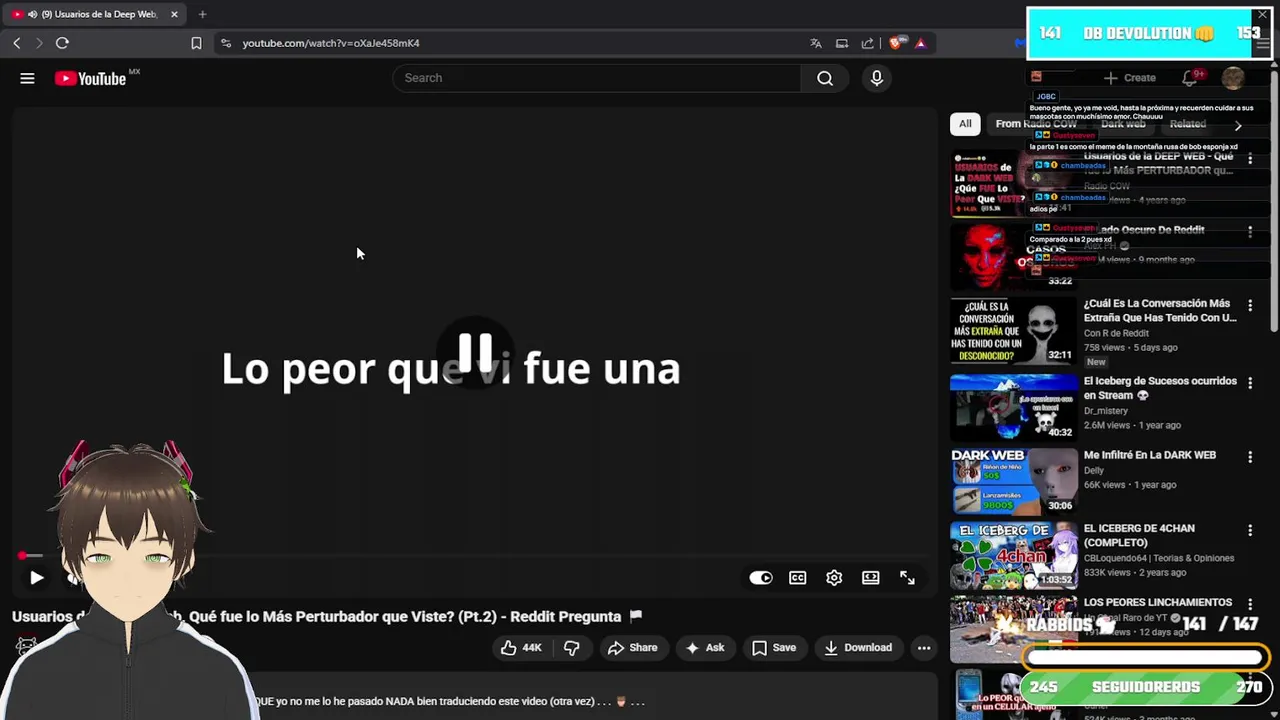Open the Con R de Reddit channel link

tap(1116, 333)
